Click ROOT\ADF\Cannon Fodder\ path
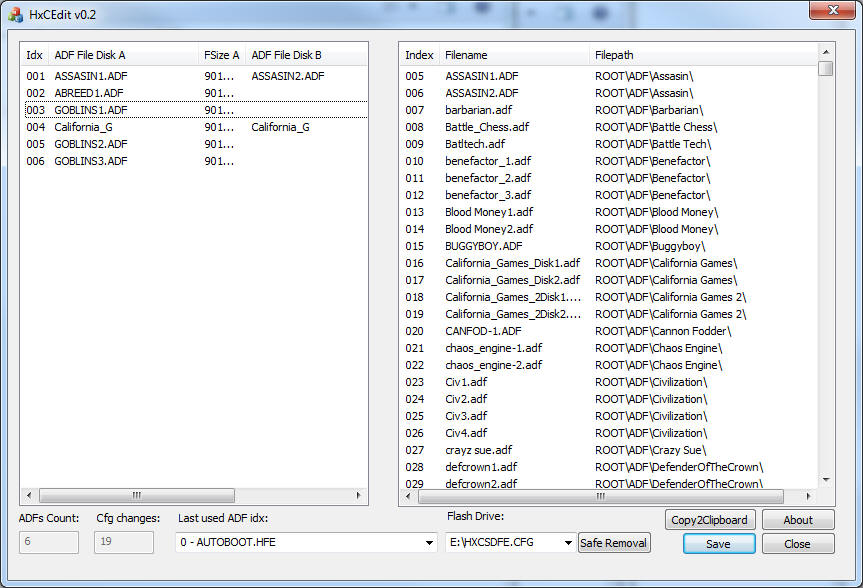Viewport: 863px width, 588px height. 663,331
